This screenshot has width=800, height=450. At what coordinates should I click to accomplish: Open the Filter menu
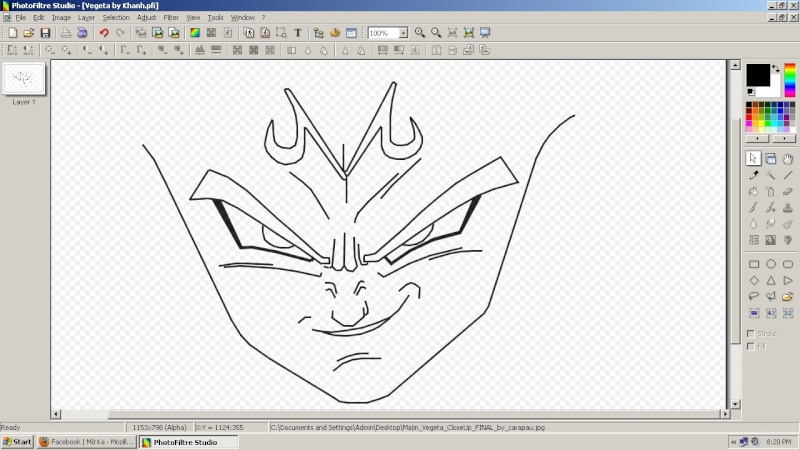(171, 17)
